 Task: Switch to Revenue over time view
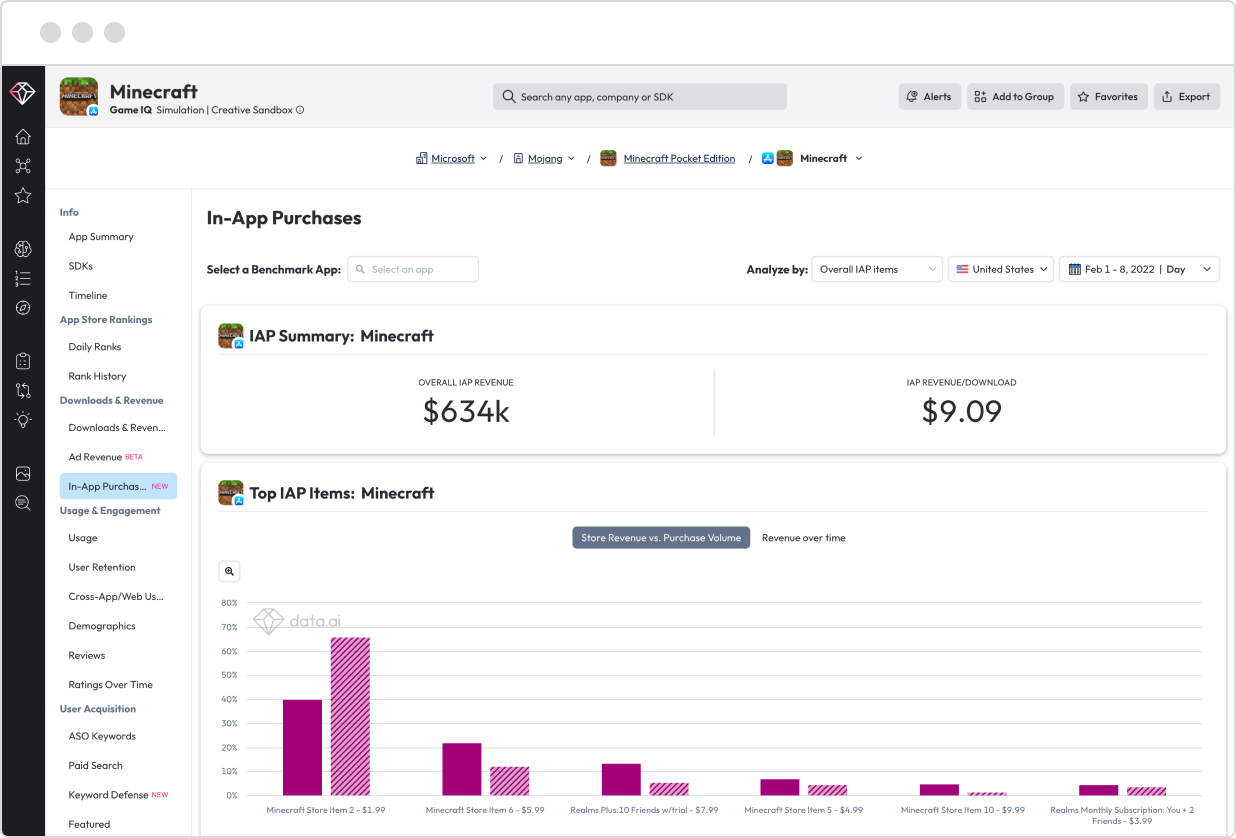[804, 538]
